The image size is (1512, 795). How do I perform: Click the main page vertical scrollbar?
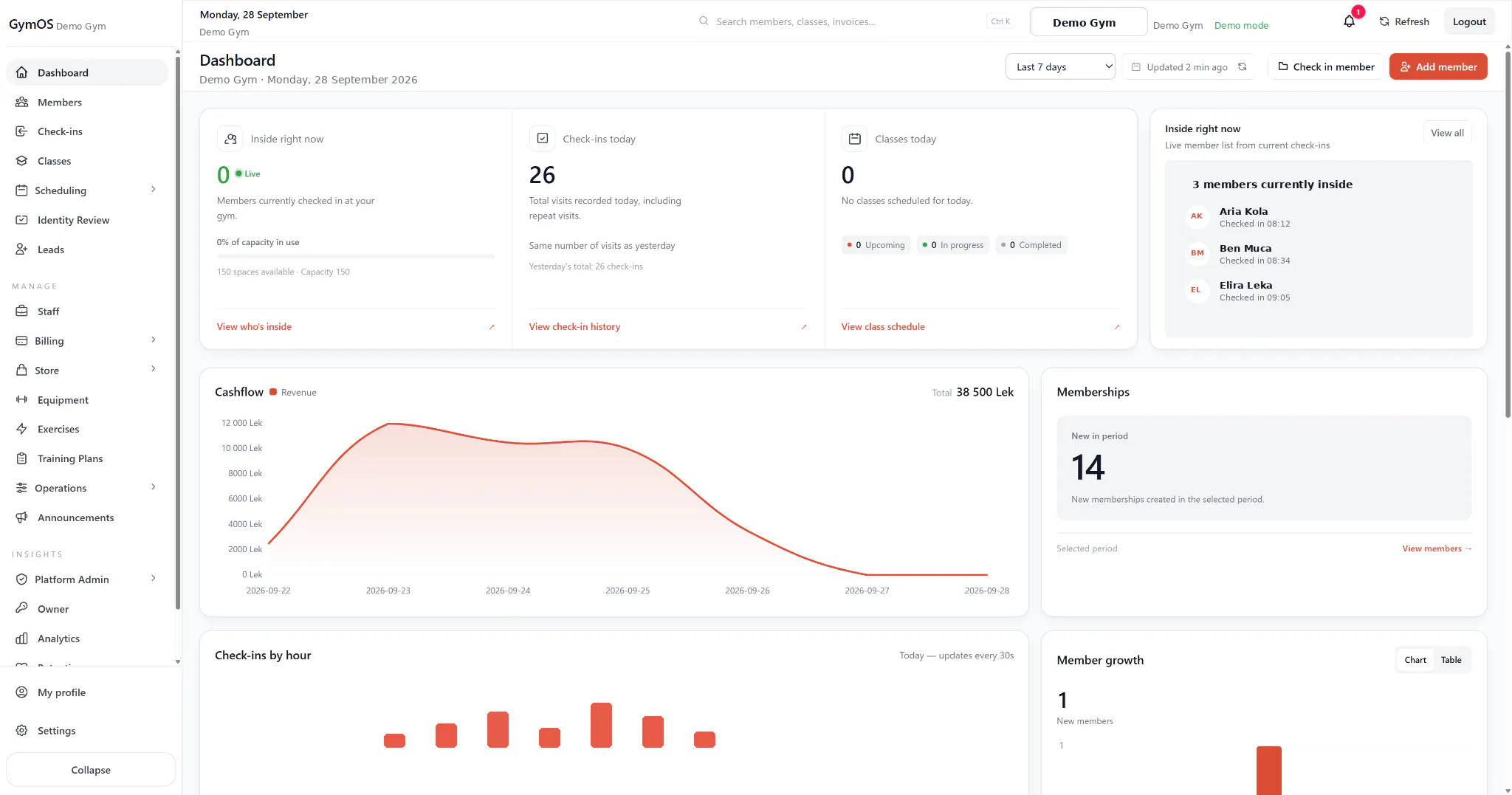point(1508,236)
